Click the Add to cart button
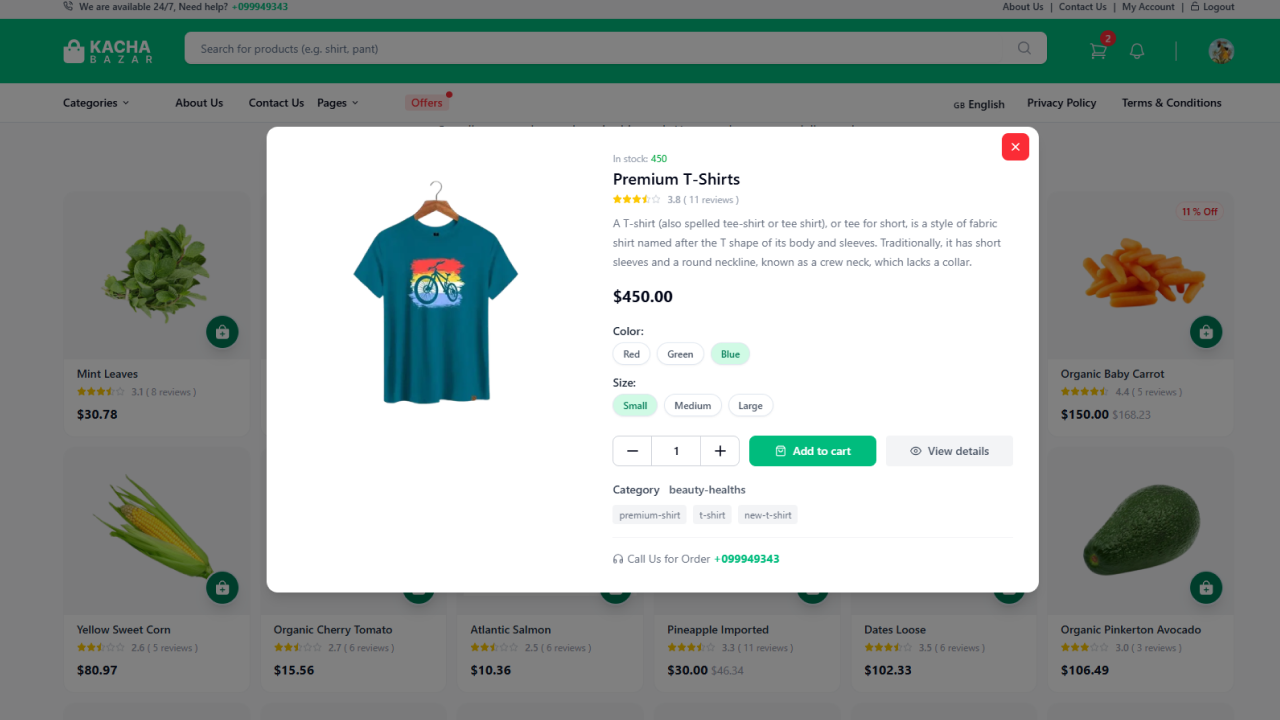The height and width of the screenshot is (720, 1280). click(812, 451)
